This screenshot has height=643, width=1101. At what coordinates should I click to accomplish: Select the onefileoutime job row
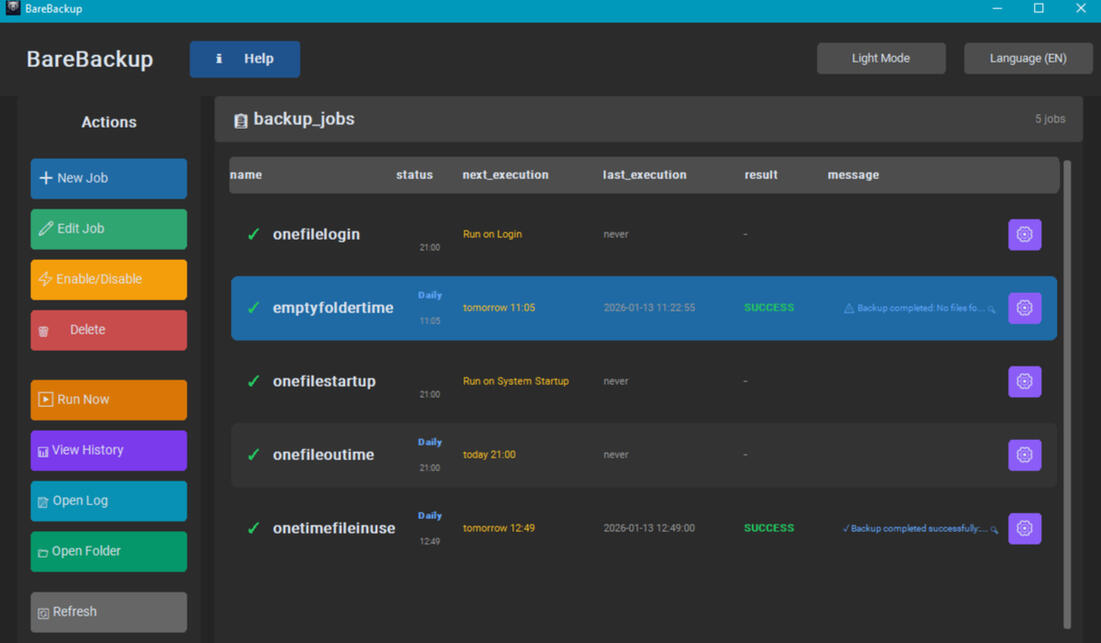600,455
